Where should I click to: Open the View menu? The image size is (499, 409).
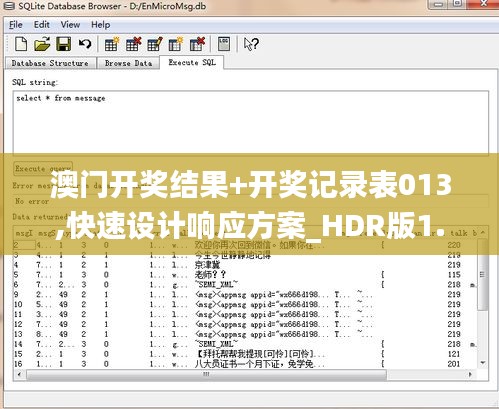tap(70, 25)
